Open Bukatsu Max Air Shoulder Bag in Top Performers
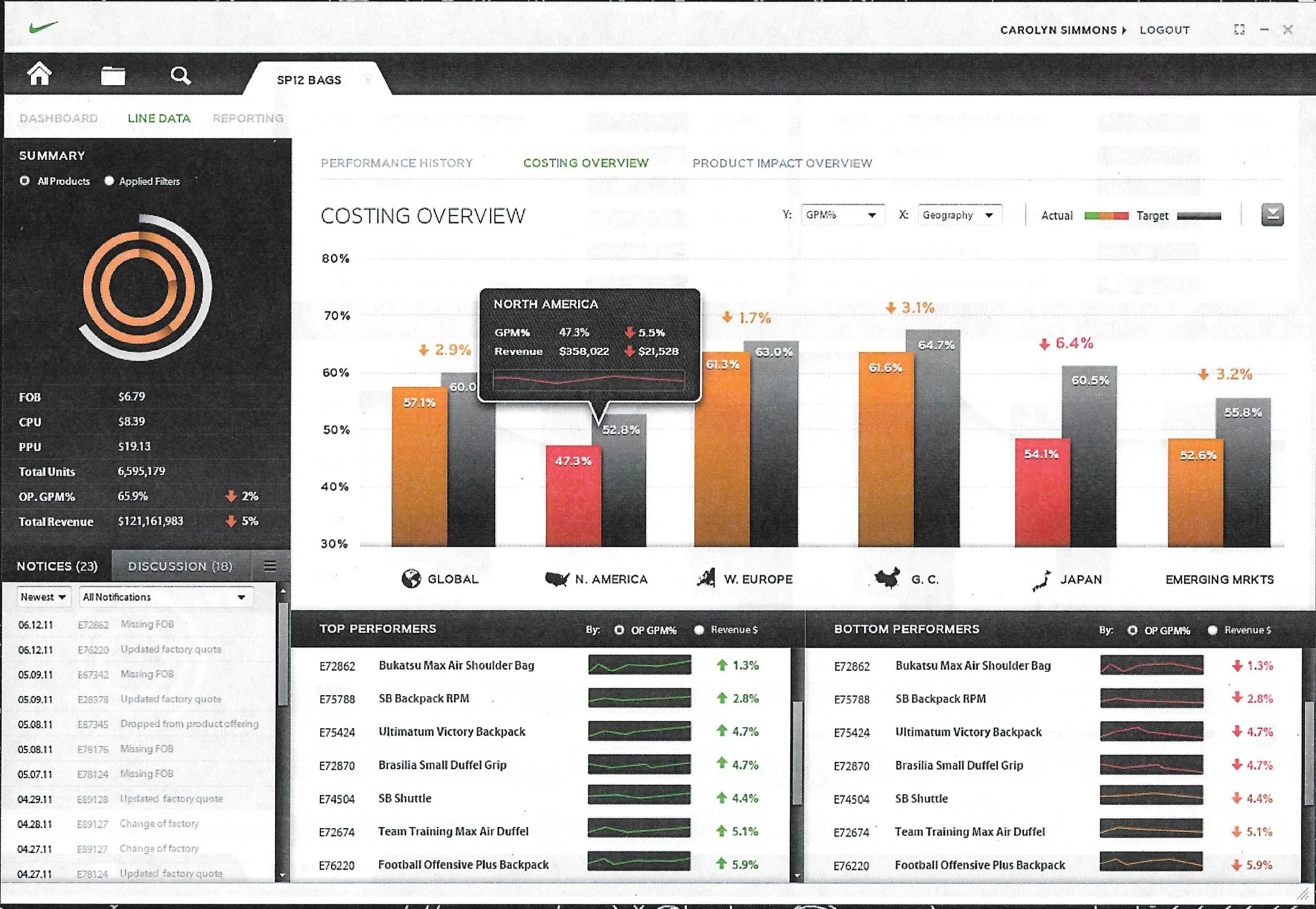The width and height of the screenshot is (1316, 909). 457,665
